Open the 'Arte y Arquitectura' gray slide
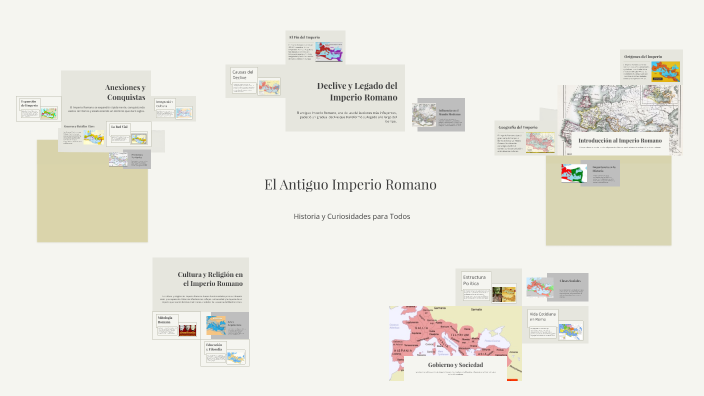Screen dimensions: 704x396 (x=230, y=326)
